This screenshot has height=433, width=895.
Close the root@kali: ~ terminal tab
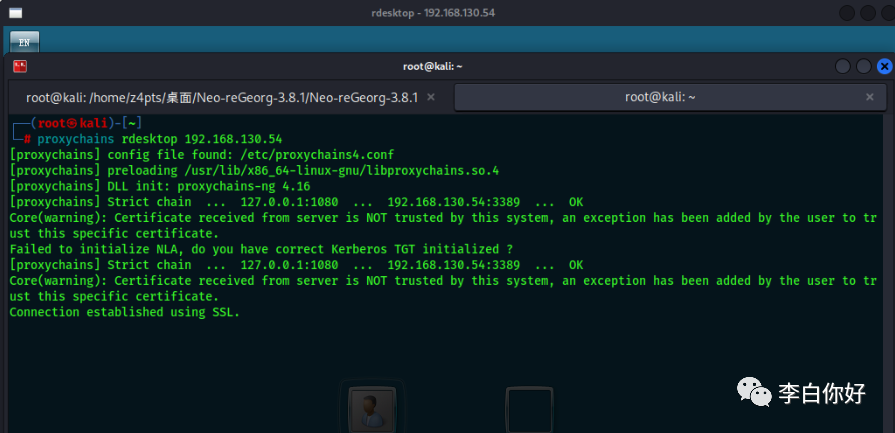[869, 98]
